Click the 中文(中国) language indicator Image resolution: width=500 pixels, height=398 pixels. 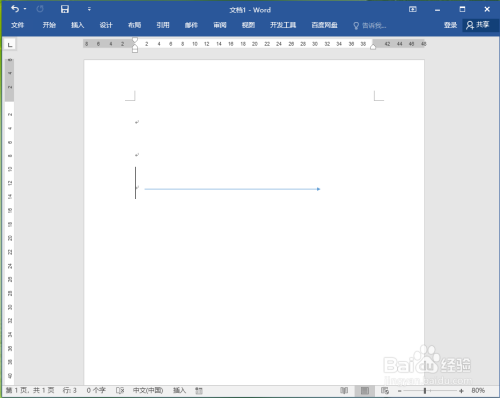tap(148, 390)
